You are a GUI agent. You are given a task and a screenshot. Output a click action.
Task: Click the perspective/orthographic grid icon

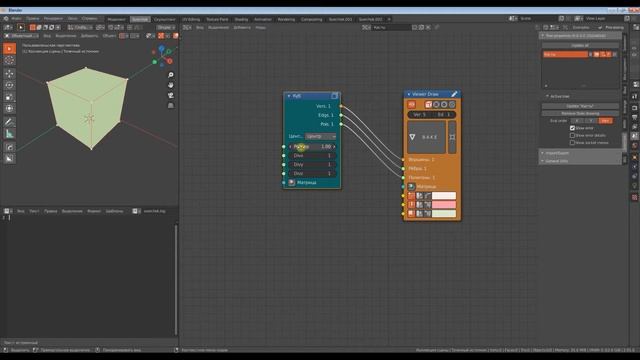tap(171, 105)
